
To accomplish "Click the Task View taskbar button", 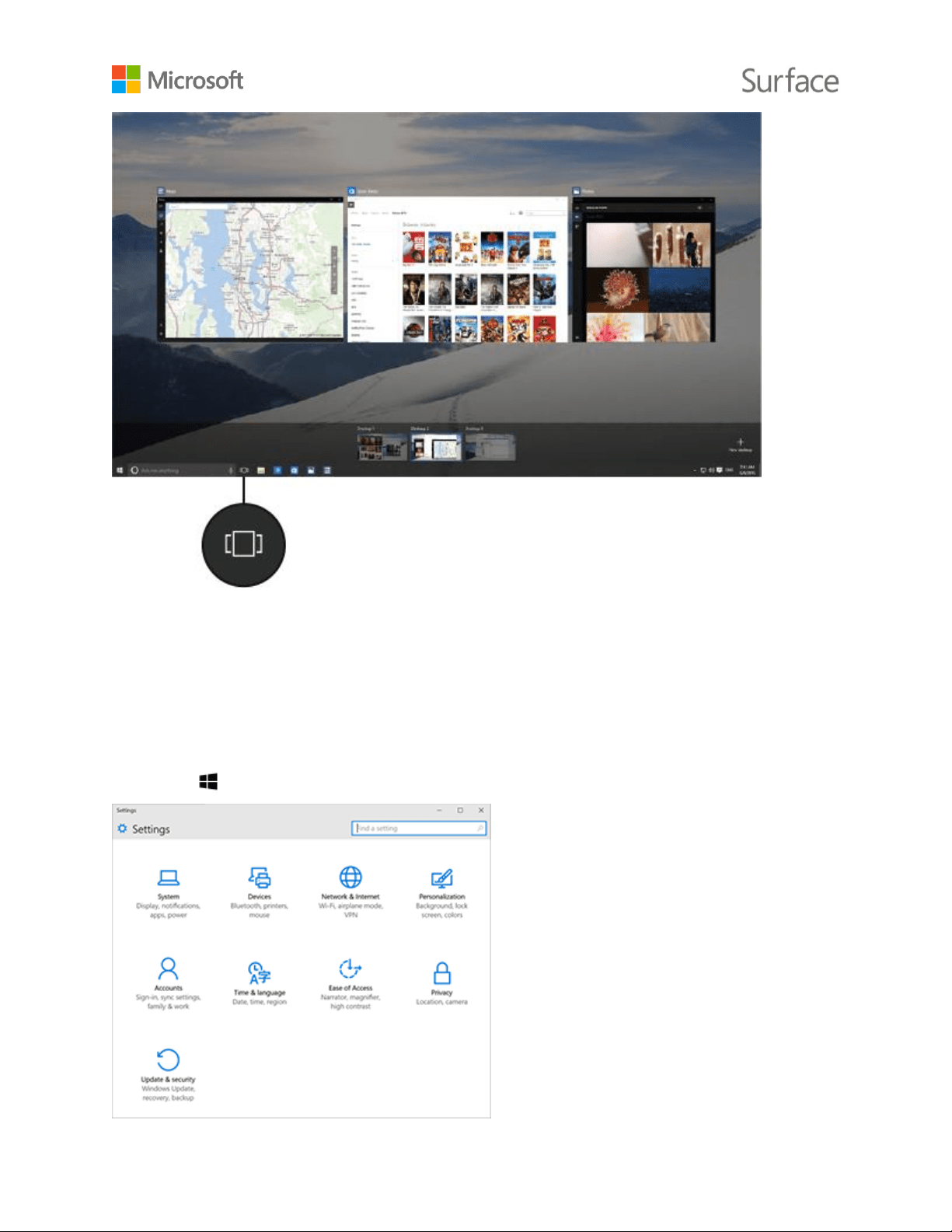I will pos(244,470).
